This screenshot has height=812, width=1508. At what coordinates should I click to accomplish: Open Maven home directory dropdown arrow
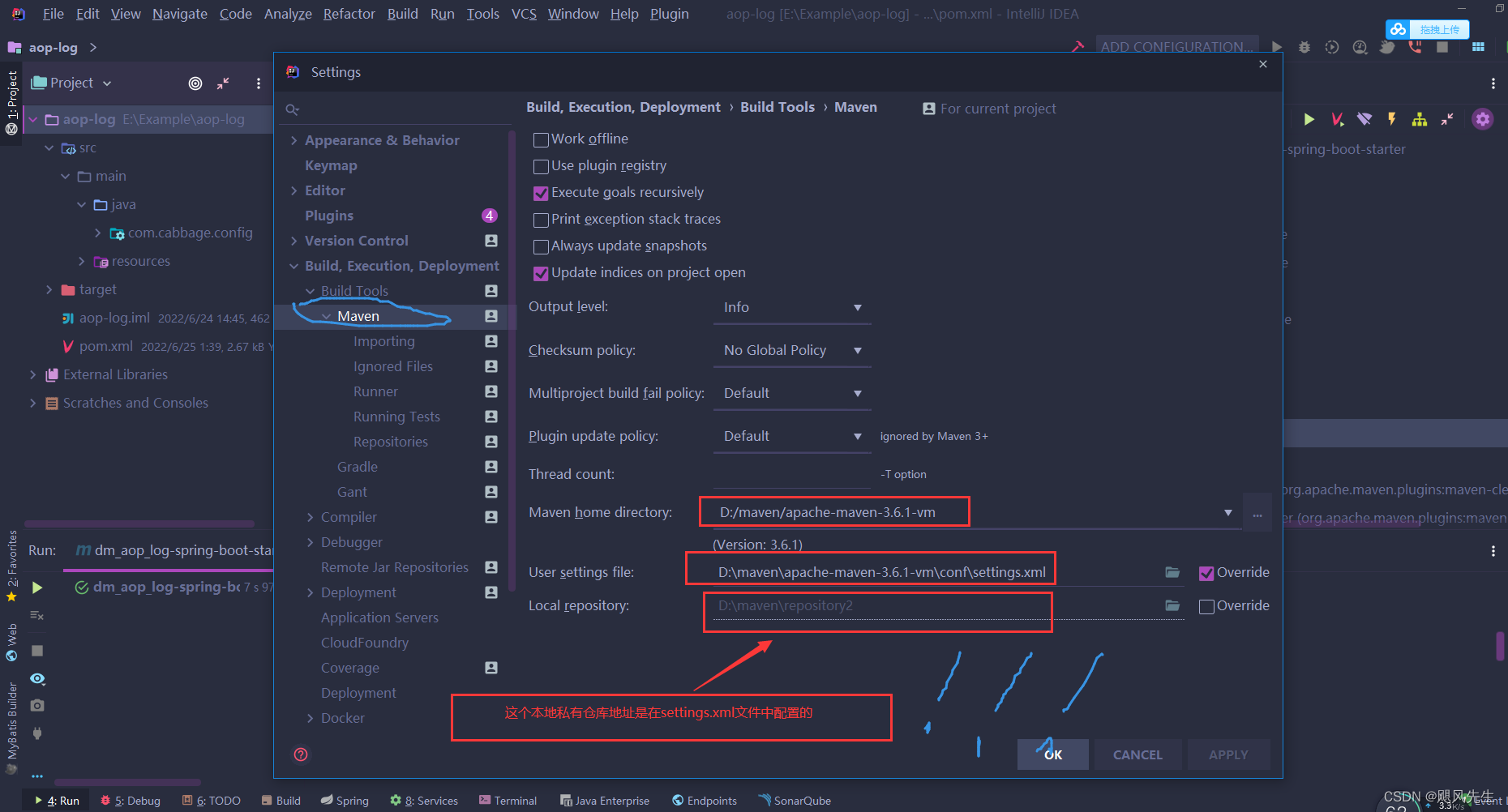point(1228,512)
